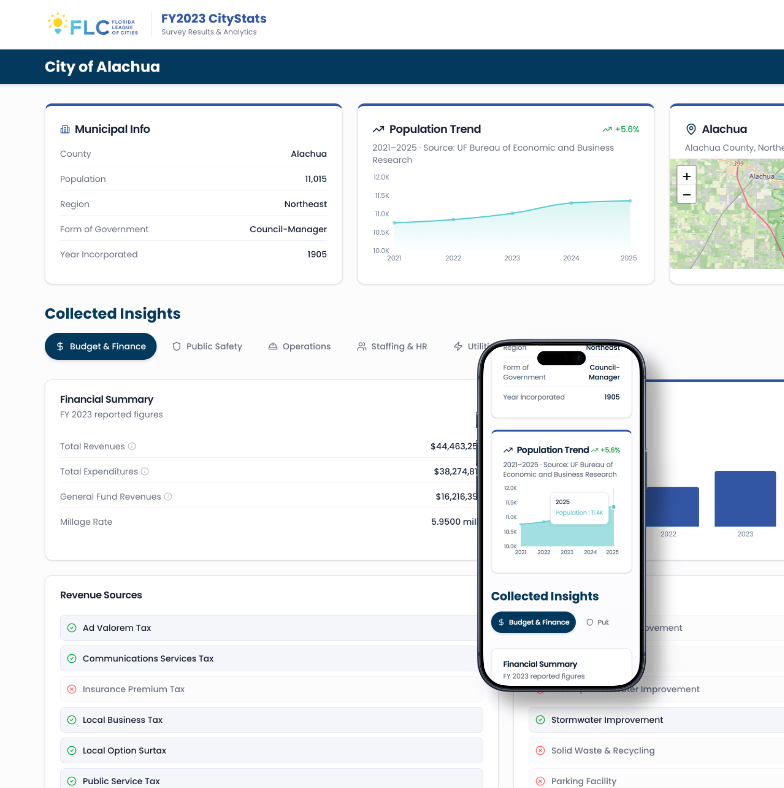Viewport: 784px width, 788px height.
Task: Switch to the Public Safety tab
Action: tap(207, 346)
